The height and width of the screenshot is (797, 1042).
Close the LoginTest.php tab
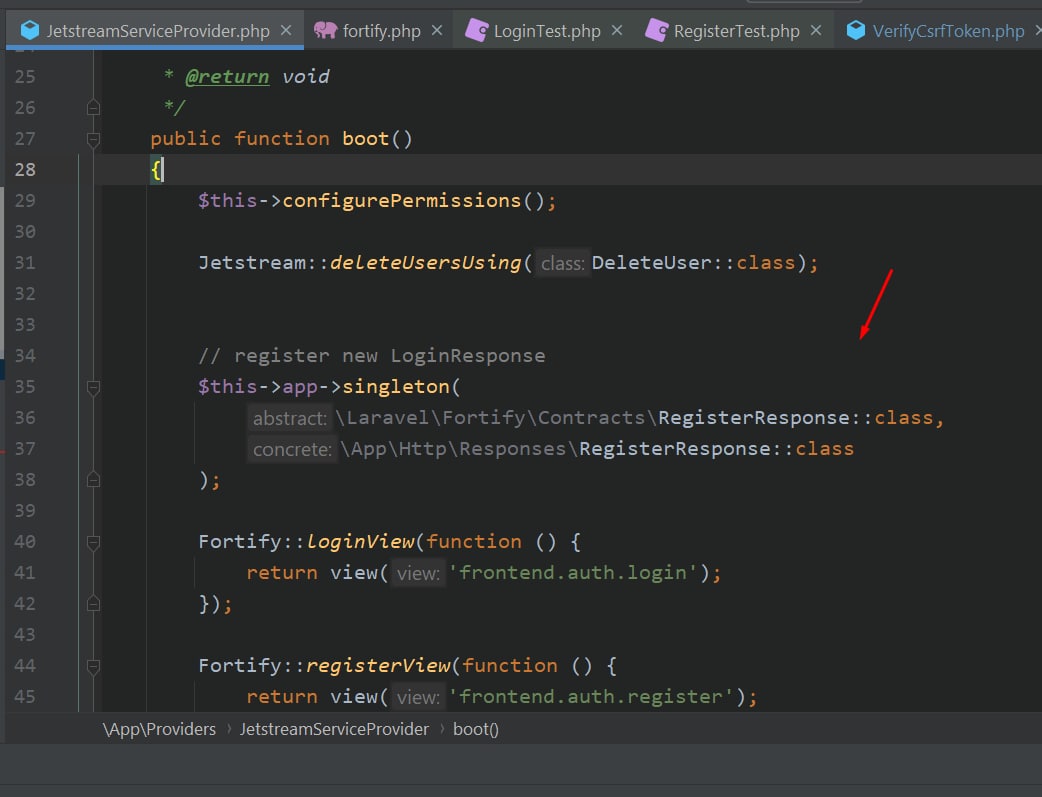617,31
